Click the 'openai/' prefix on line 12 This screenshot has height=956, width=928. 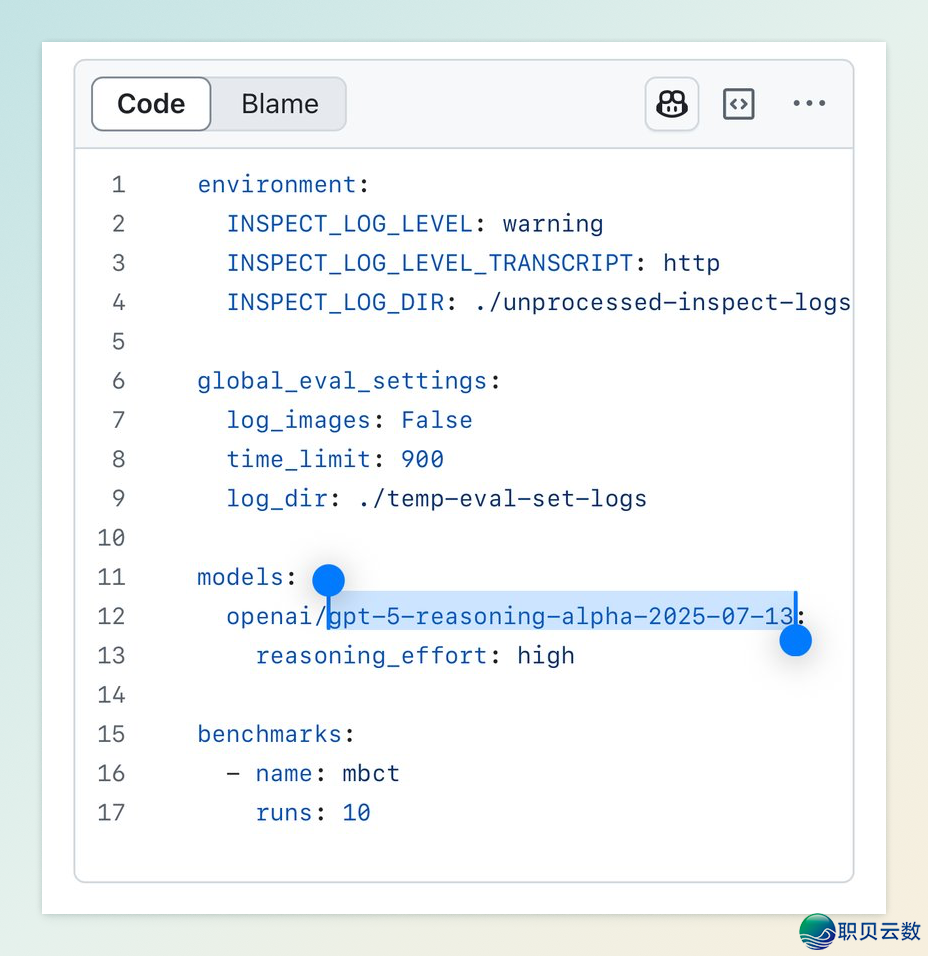(x=277, y=616)
